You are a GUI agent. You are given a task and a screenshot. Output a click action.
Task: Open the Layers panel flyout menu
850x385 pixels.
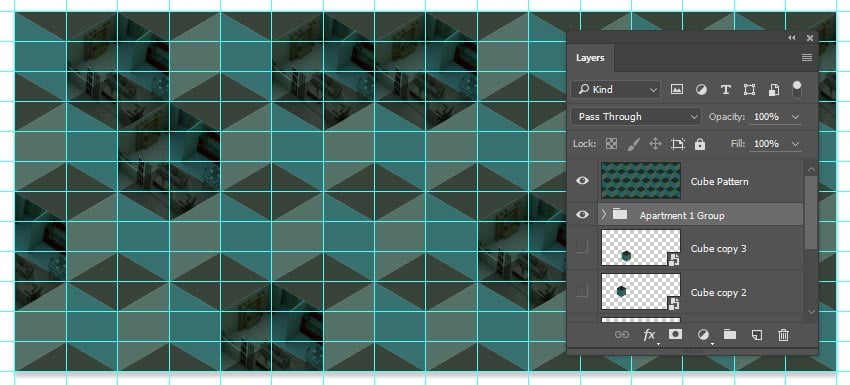tap(807, 57)
